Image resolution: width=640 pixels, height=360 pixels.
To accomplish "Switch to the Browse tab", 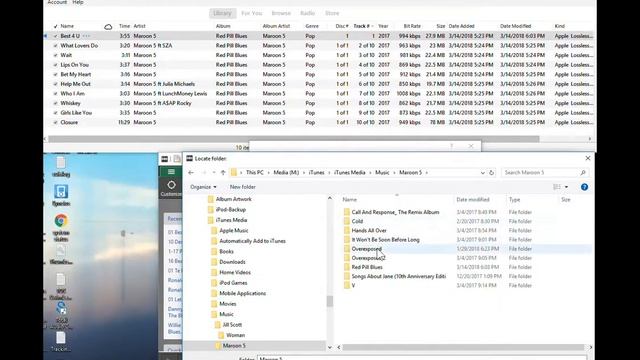I will pos(281,13).
